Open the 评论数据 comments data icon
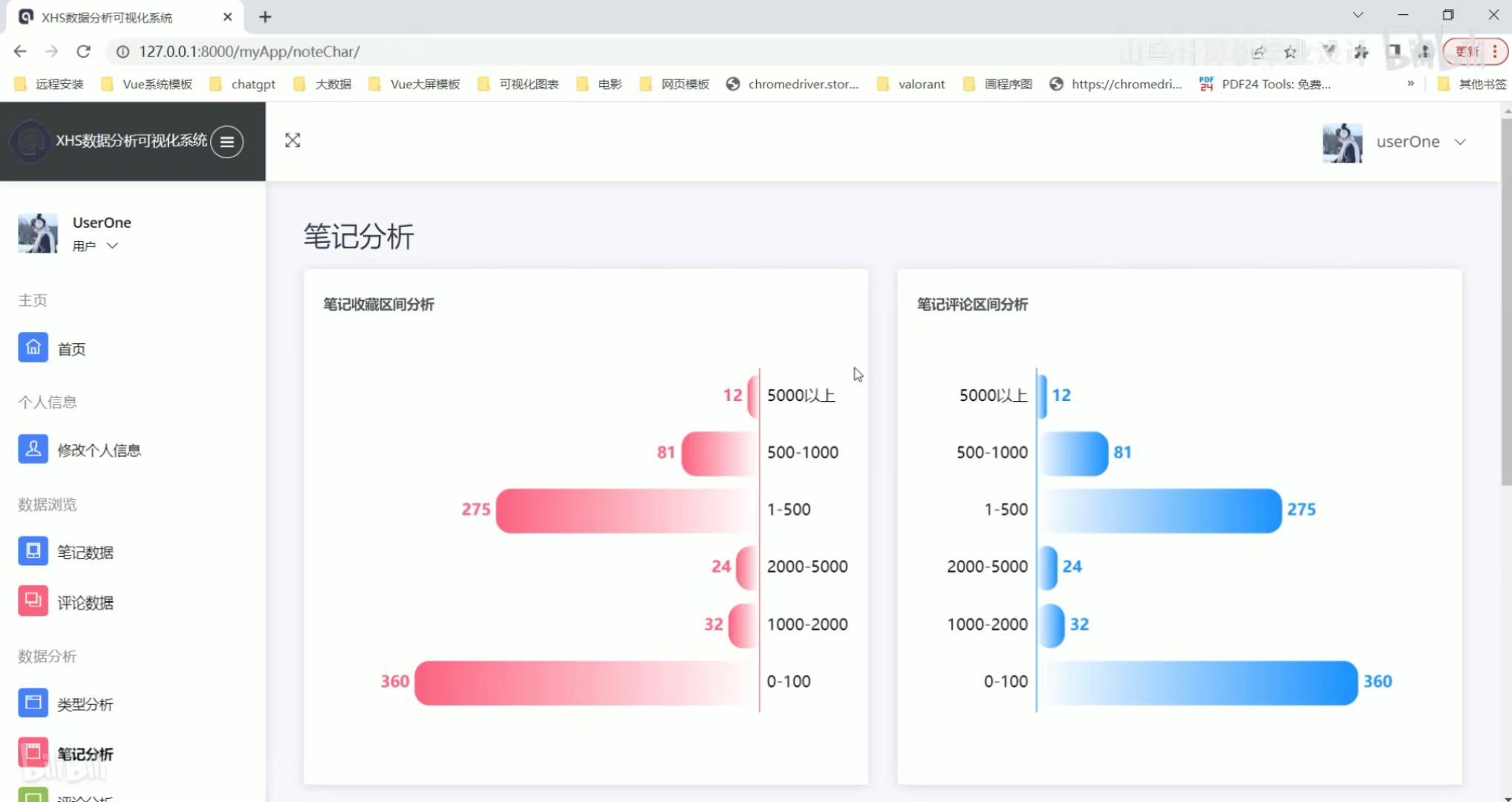Viewport: 1512px width, 802px height. pyautogui.click(x=33, y=601)
